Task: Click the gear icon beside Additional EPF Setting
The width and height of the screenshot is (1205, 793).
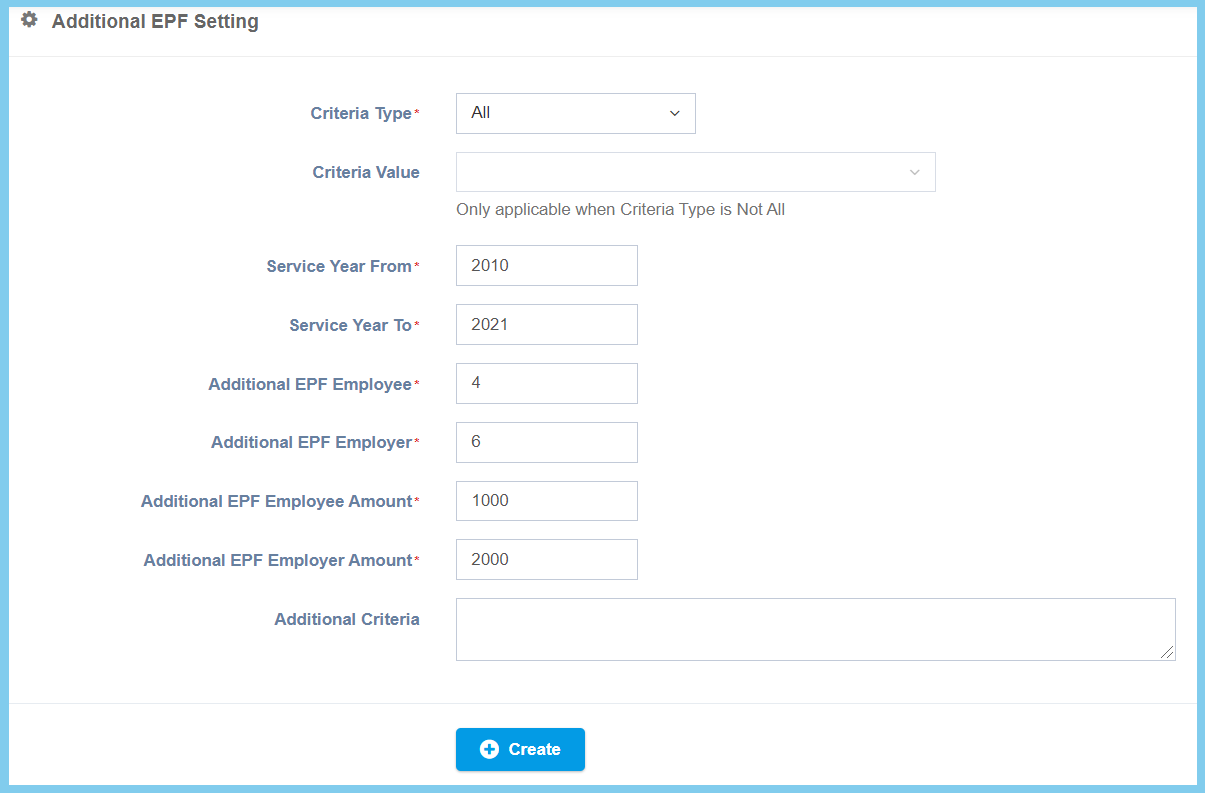Action: point(29,20)
